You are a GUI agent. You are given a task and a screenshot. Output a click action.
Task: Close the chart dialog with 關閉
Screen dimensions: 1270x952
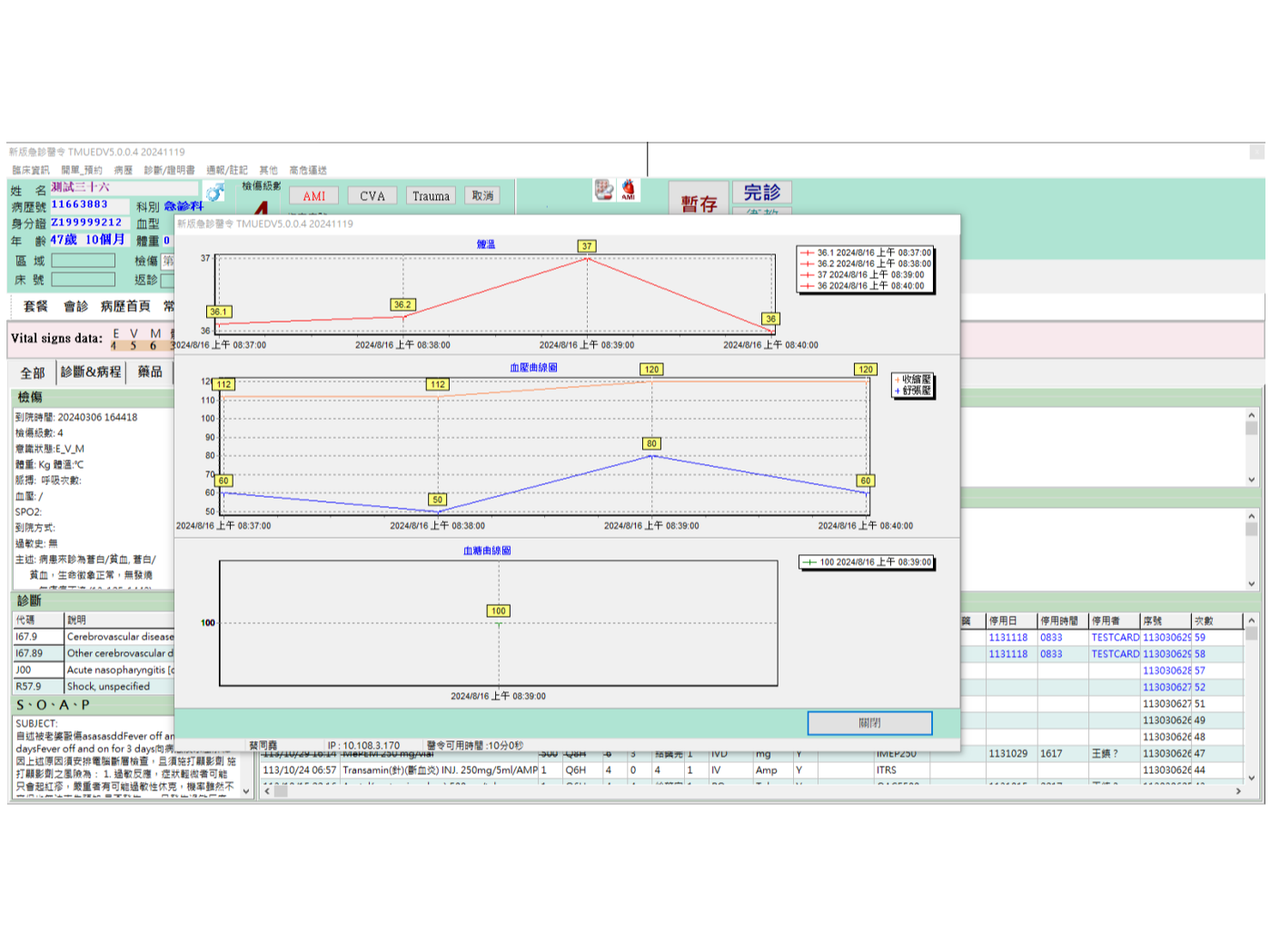869,723
